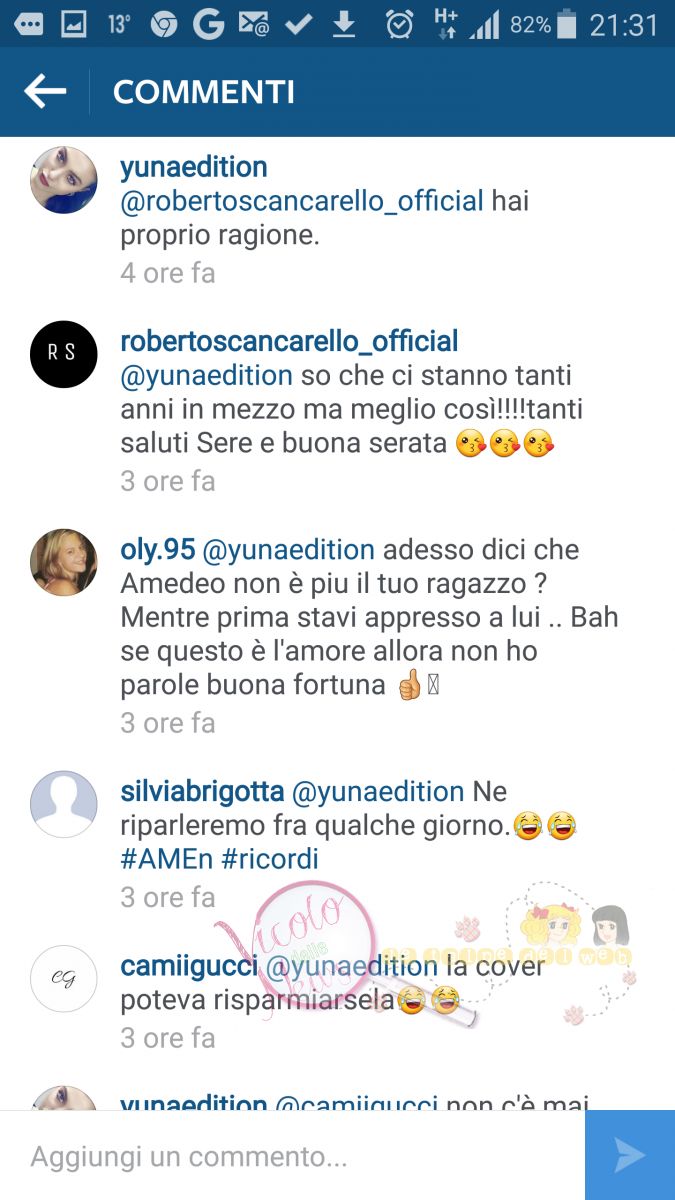Open the username silviabrigotta
The width and height of the screenshot is (675, 1200).
click(x=200, y=792)
